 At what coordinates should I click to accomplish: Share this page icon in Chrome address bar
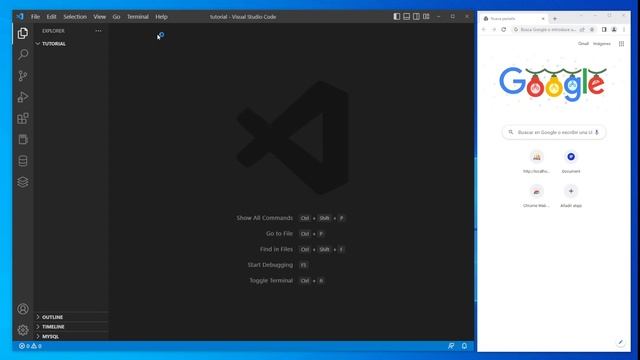pos(582,29)
